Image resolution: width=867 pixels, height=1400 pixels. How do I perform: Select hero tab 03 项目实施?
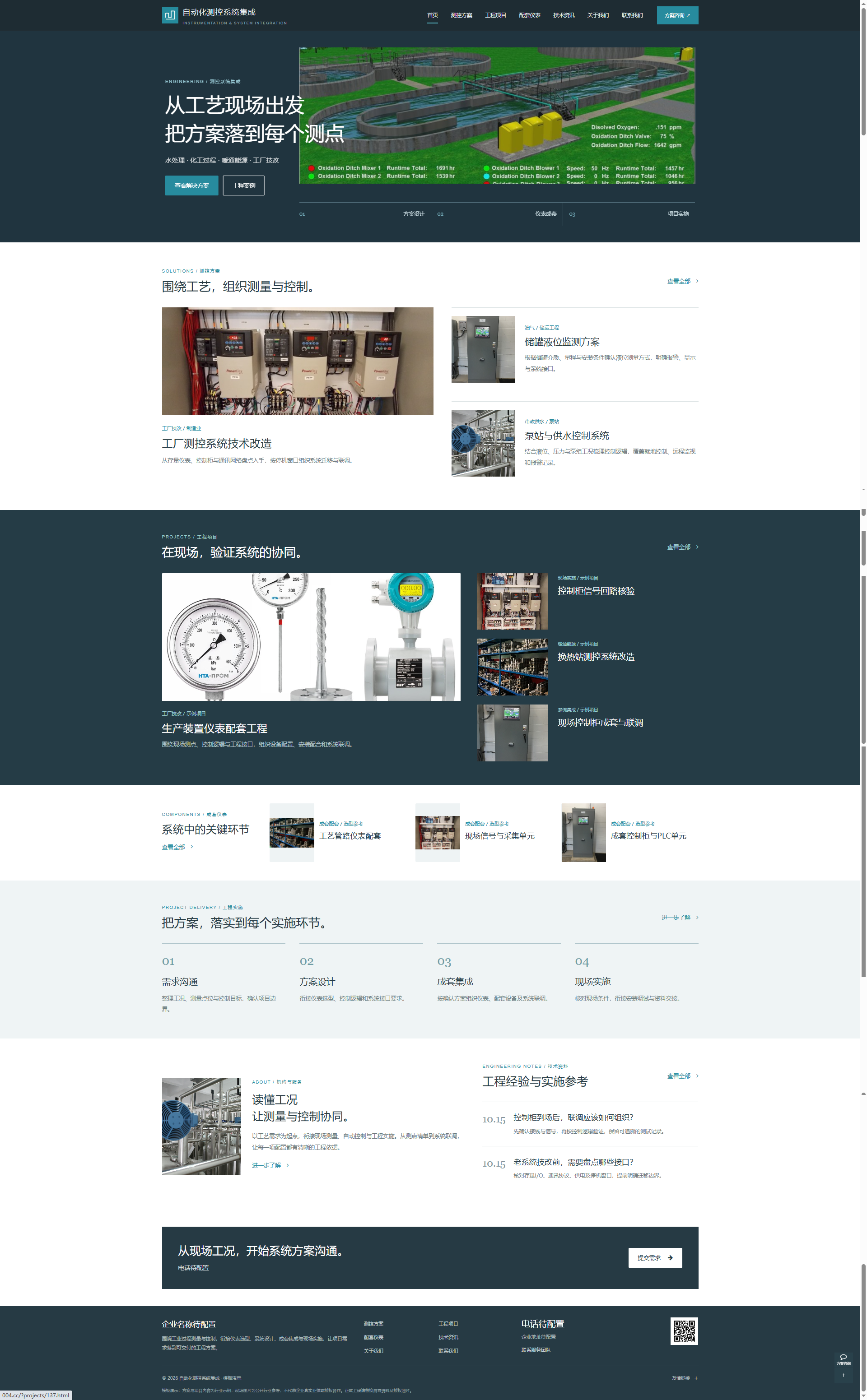(629, 214)
